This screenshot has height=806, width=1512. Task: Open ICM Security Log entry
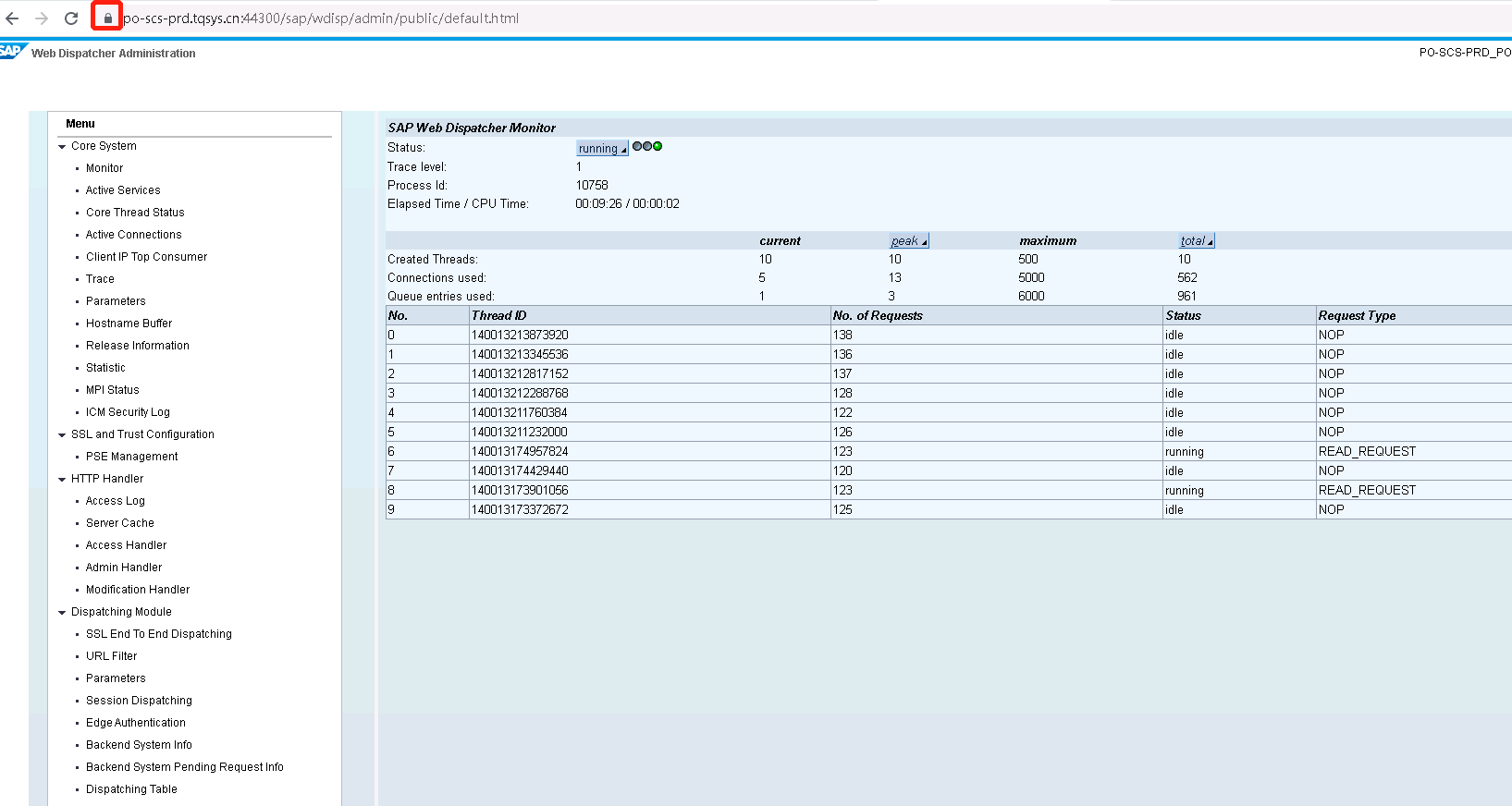128,412
